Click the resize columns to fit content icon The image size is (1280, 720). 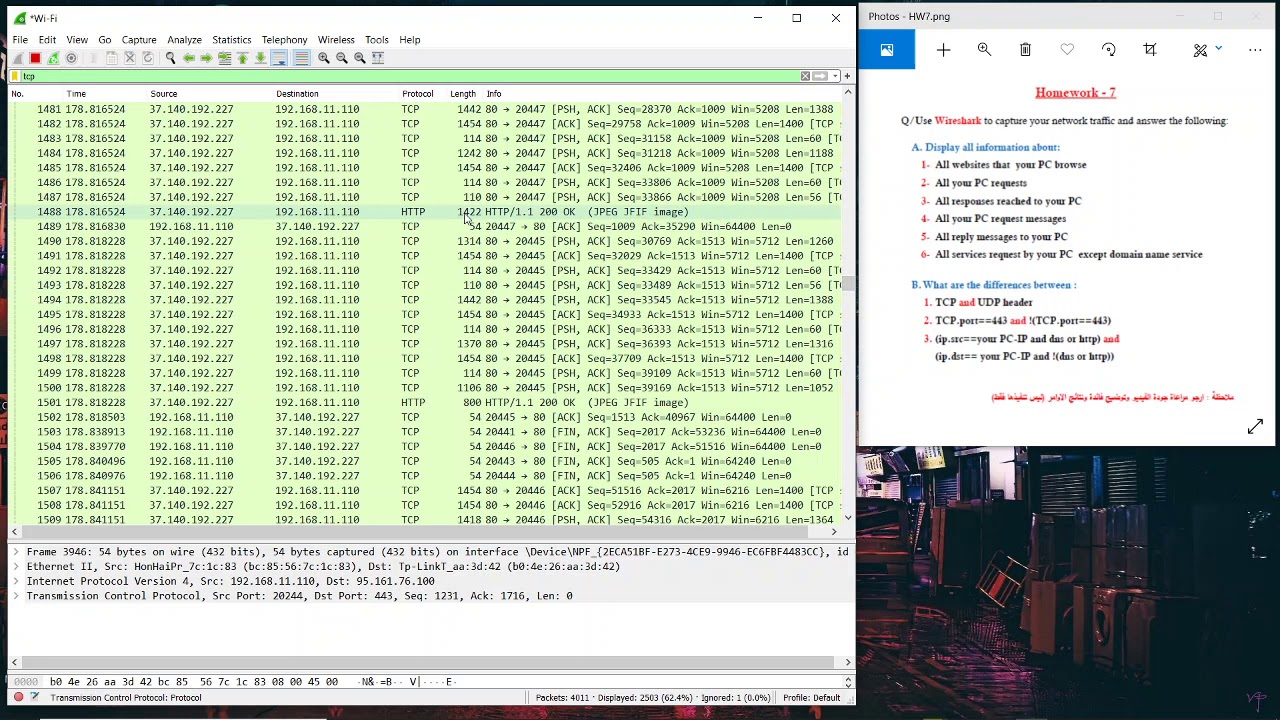(x=377, y=58)
